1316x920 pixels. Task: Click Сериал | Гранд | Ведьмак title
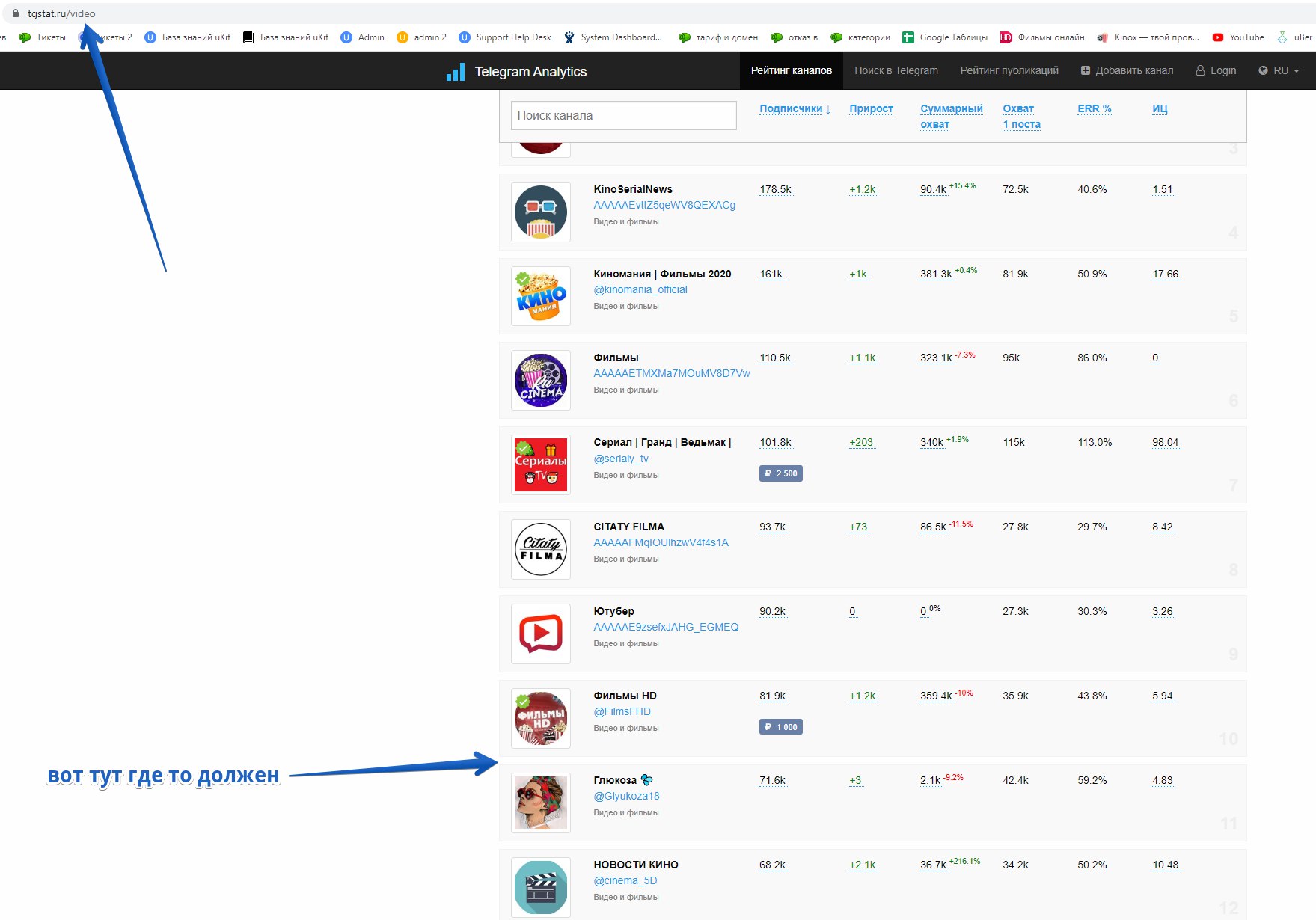[x=662, y=442]
